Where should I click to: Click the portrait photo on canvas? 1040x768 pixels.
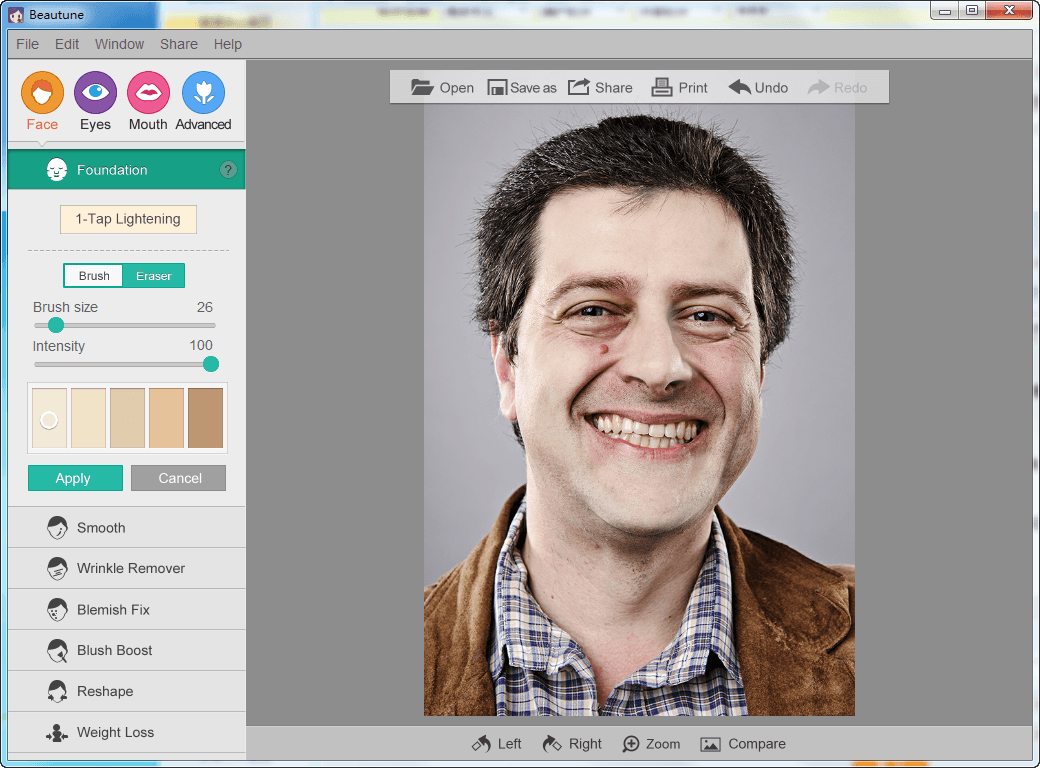click(639, 409)
